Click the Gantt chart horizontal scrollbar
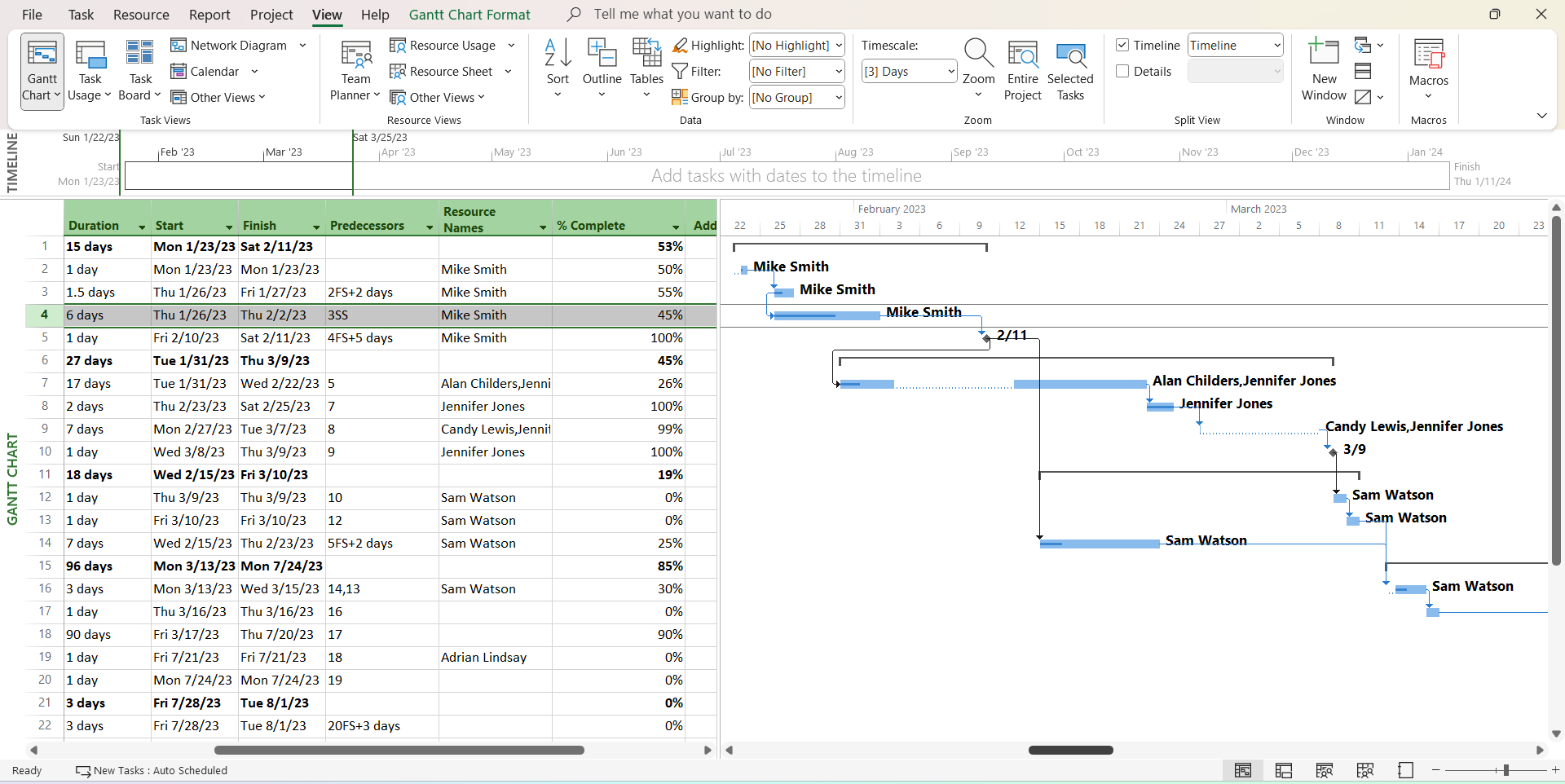This screenshot has height=784, width=1565. (1071, 750)
